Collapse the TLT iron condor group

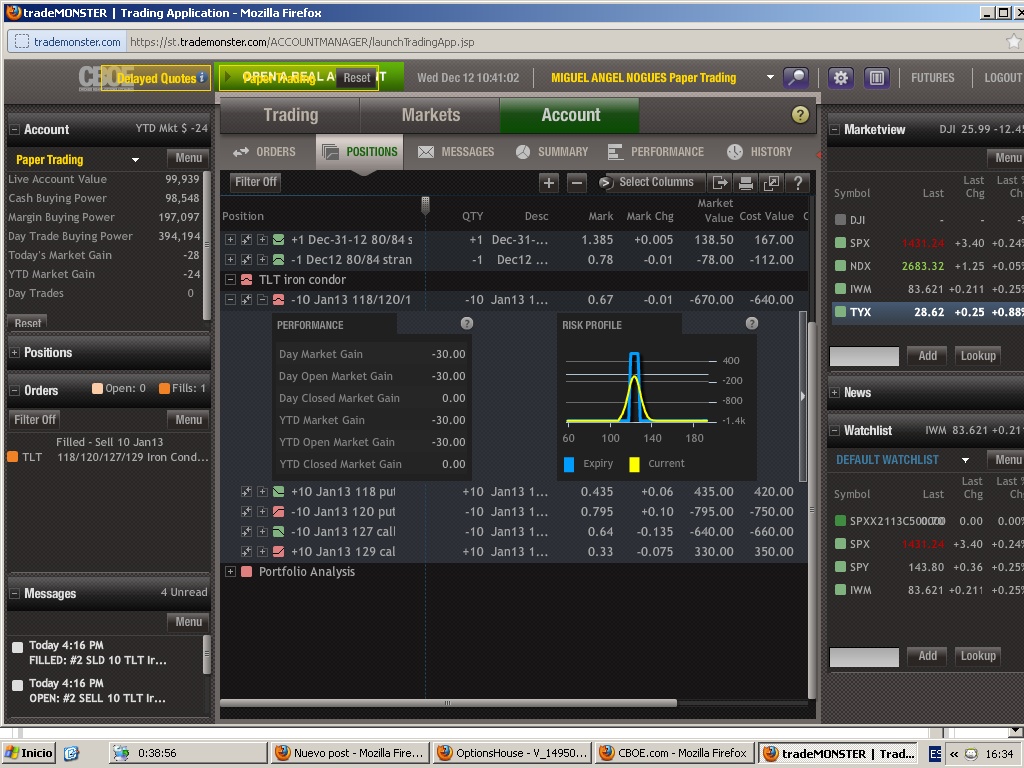coord(231,280)
